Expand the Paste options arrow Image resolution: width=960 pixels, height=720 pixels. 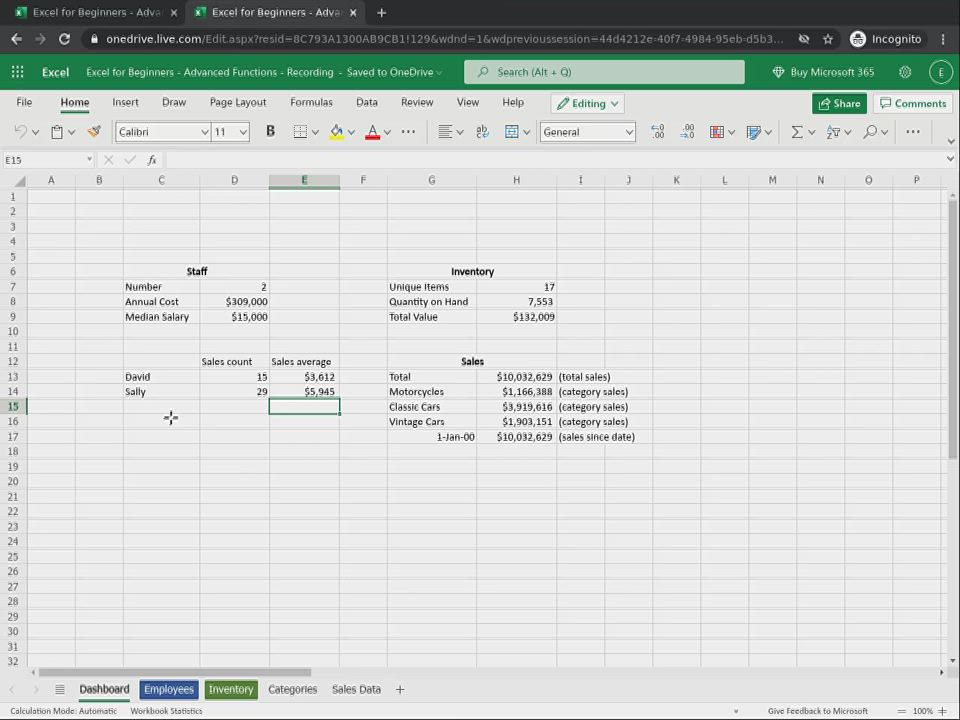(72, 132)
